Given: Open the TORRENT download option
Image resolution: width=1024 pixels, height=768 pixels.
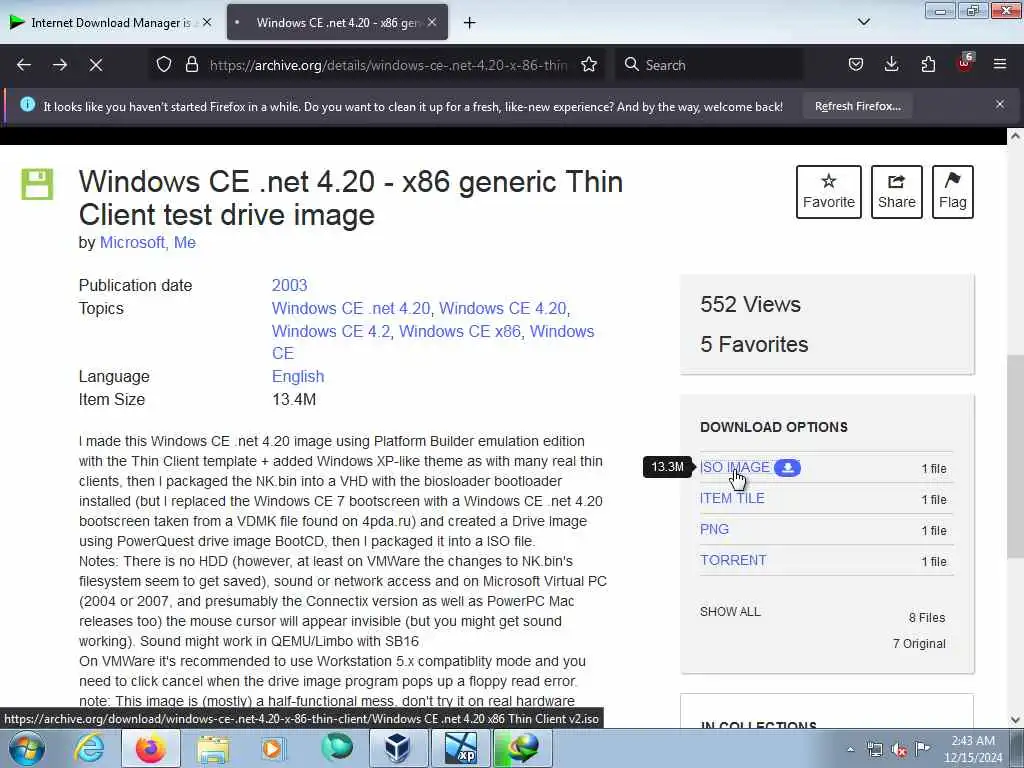Looking at the screenshot, I should [x=733, y=560].
